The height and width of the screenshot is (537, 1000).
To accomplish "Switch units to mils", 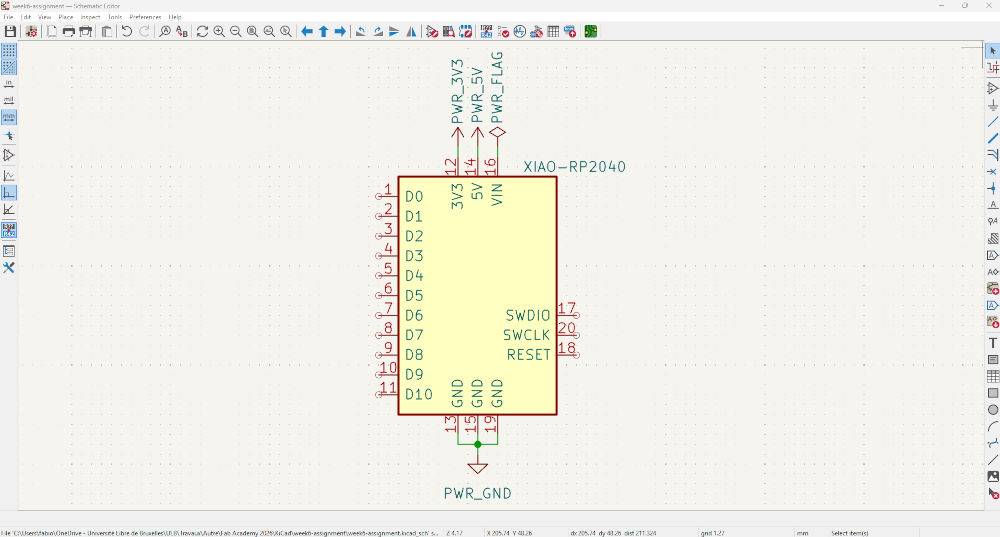I will pyautogui.click(x=9, y=100).
